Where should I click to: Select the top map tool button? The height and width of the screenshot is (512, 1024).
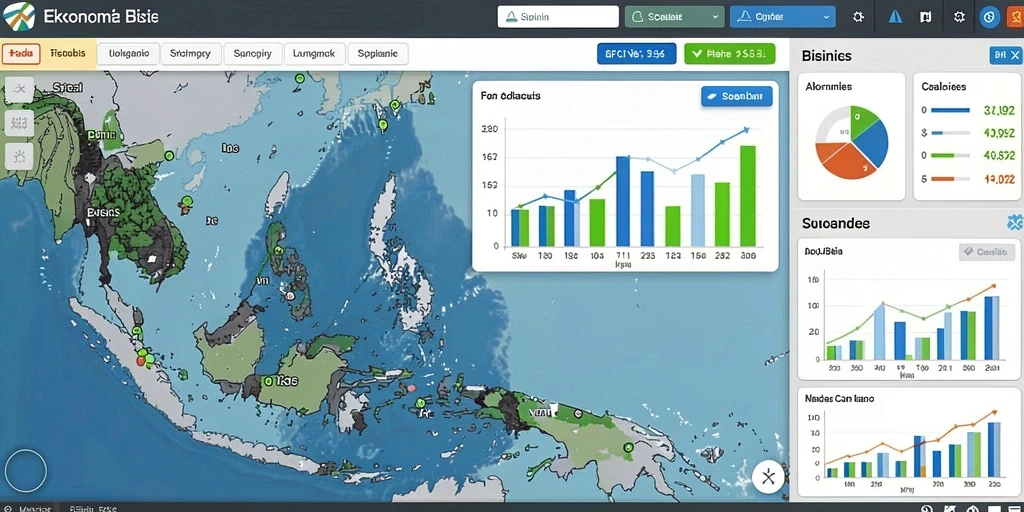tap(19, 89)
